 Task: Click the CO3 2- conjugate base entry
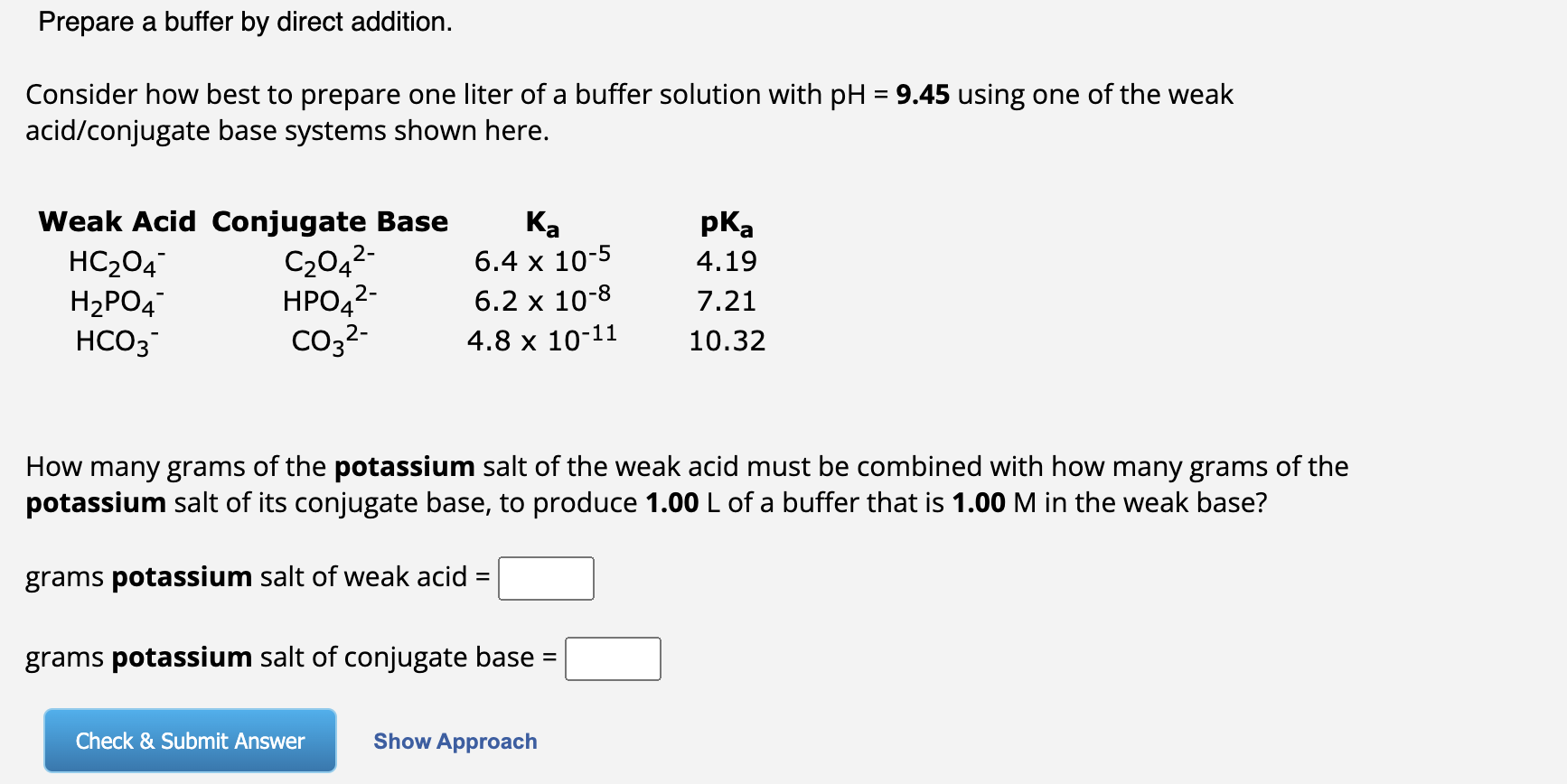(x=328, y=341)
